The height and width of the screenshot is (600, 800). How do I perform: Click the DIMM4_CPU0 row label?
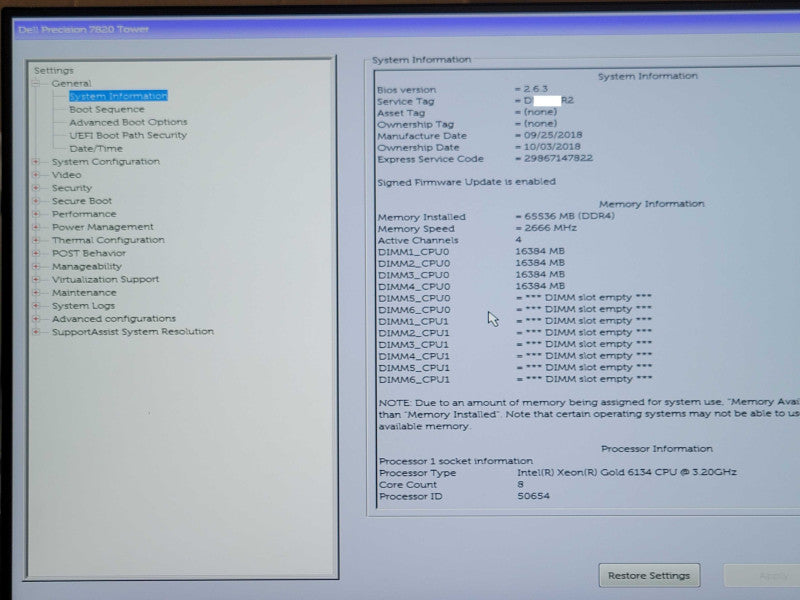pyautogui.click(x=414, y=287)
